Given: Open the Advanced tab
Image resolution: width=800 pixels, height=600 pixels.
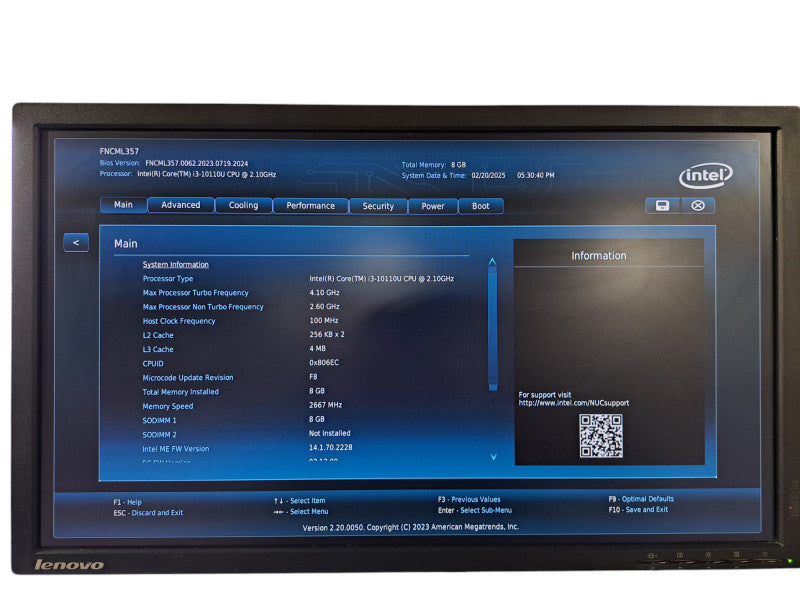Looking at the screenshot, I should click(181, 205).
